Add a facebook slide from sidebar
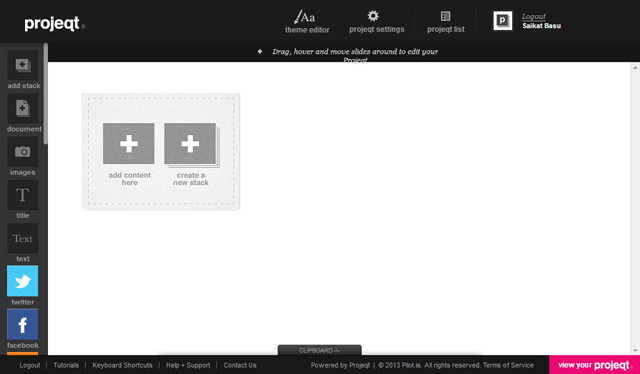The height and width of the screenshot is (374, 640). [23, 324]
